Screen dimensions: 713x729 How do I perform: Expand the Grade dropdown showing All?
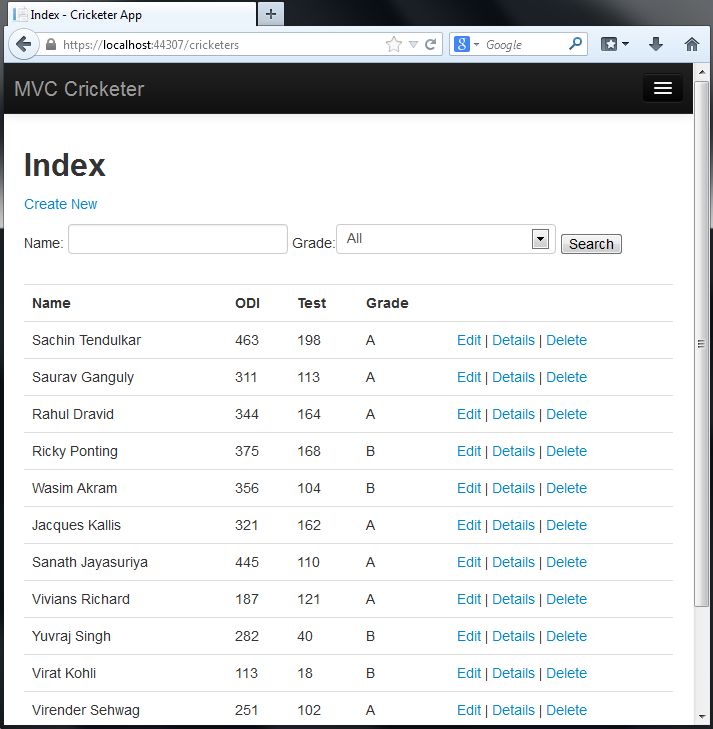pyautogui.click(x=446, y=239)
